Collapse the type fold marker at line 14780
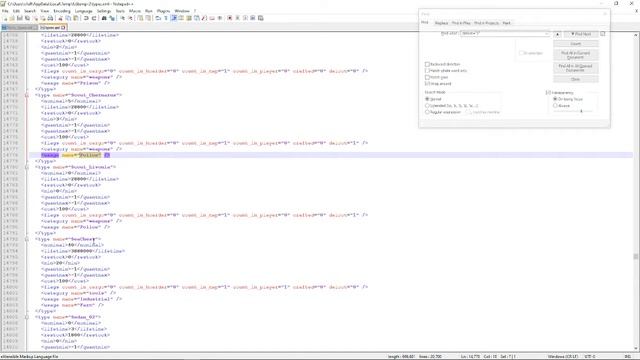 click(27, 167)
